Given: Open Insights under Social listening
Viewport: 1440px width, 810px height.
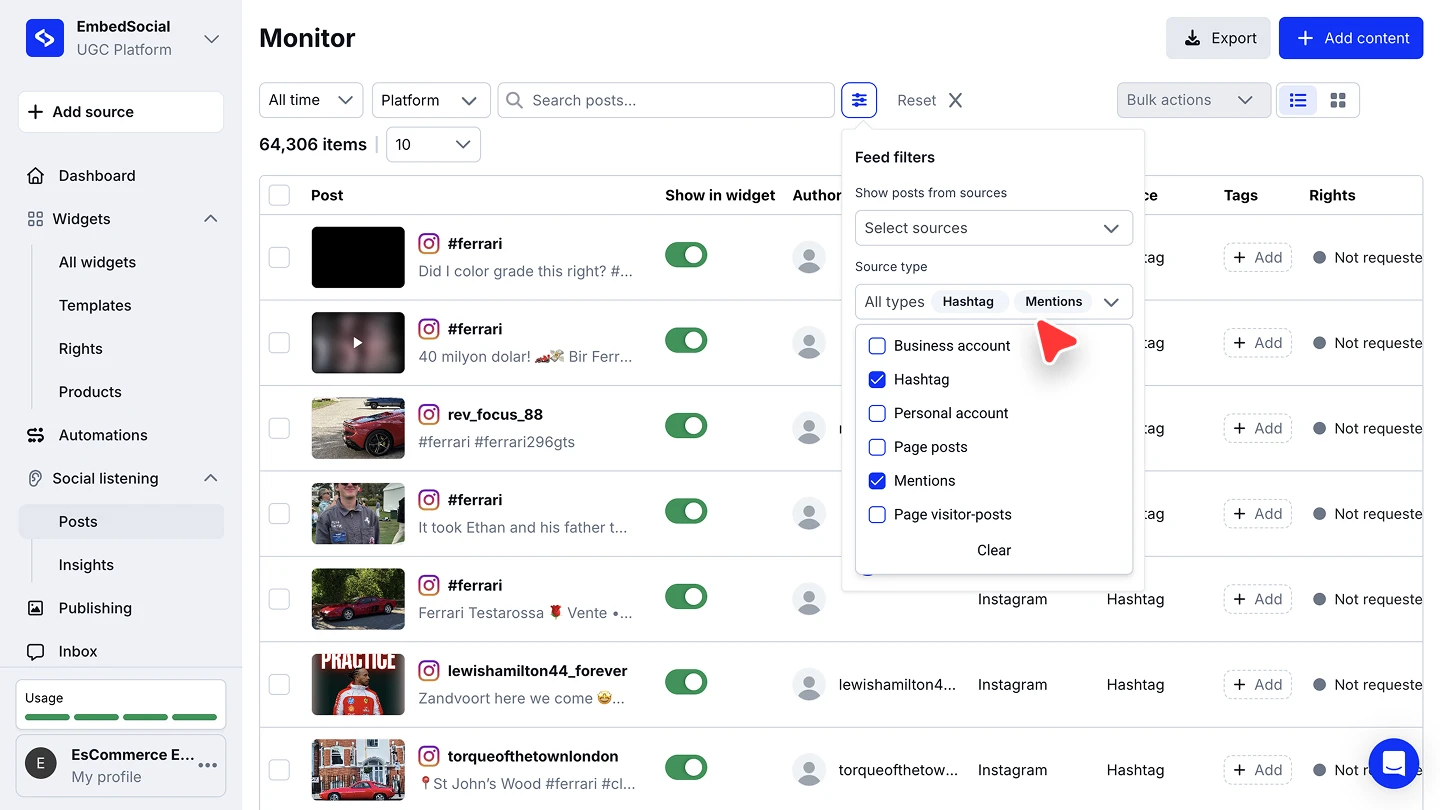Looking at the screenshot, I should (x=86, y=565).
